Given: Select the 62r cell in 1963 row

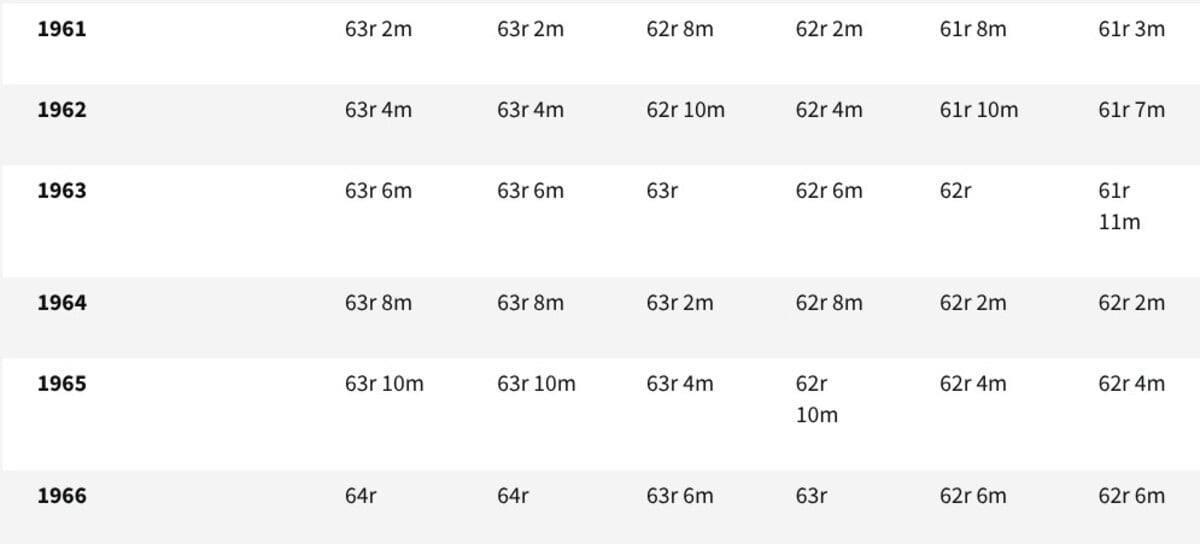Looking at the screenshot, I should 955,191.
